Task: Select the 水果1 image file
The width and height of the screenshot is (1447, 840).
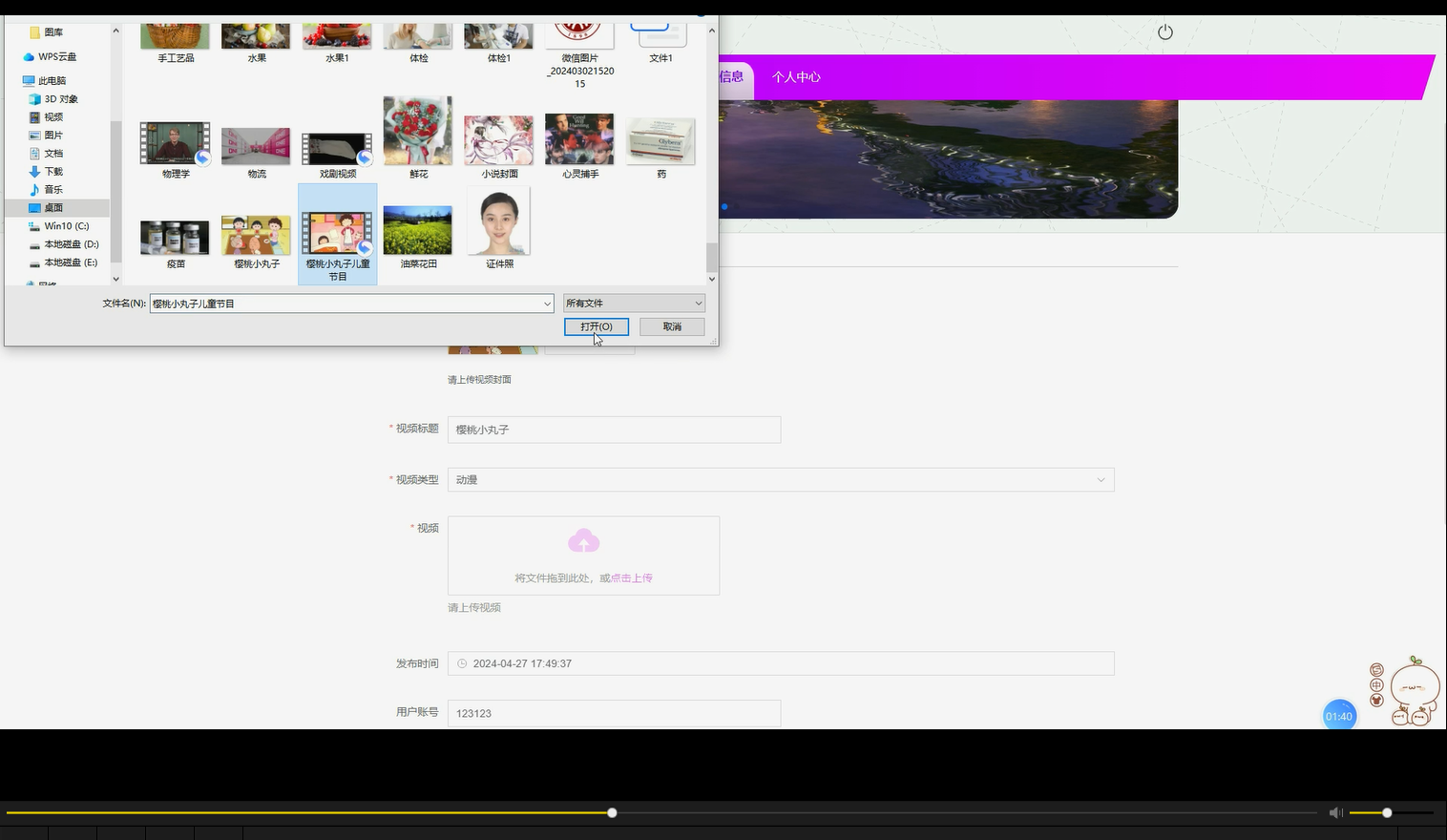Action: coord(337,42)
